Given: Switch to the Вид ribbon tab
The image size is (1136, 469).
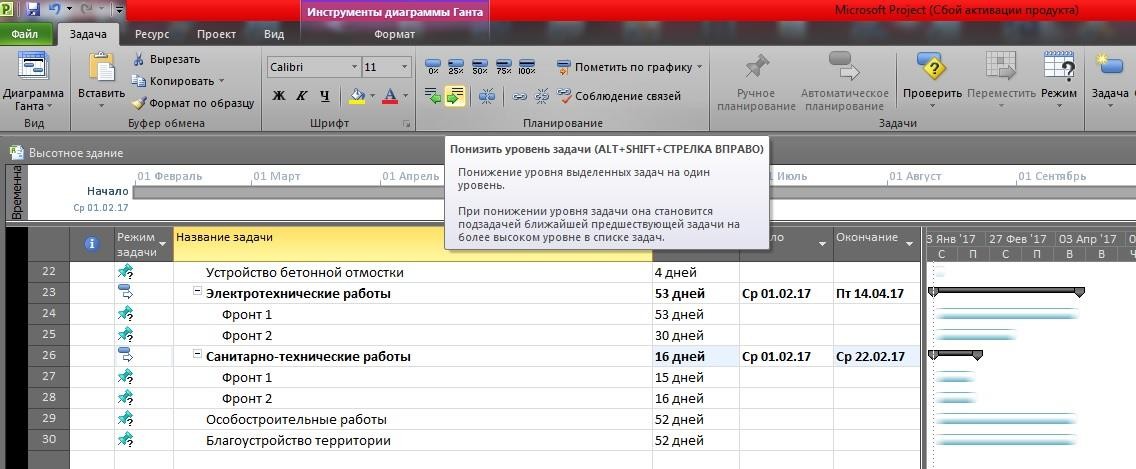Looking at the screenshot, I should 274,34.
